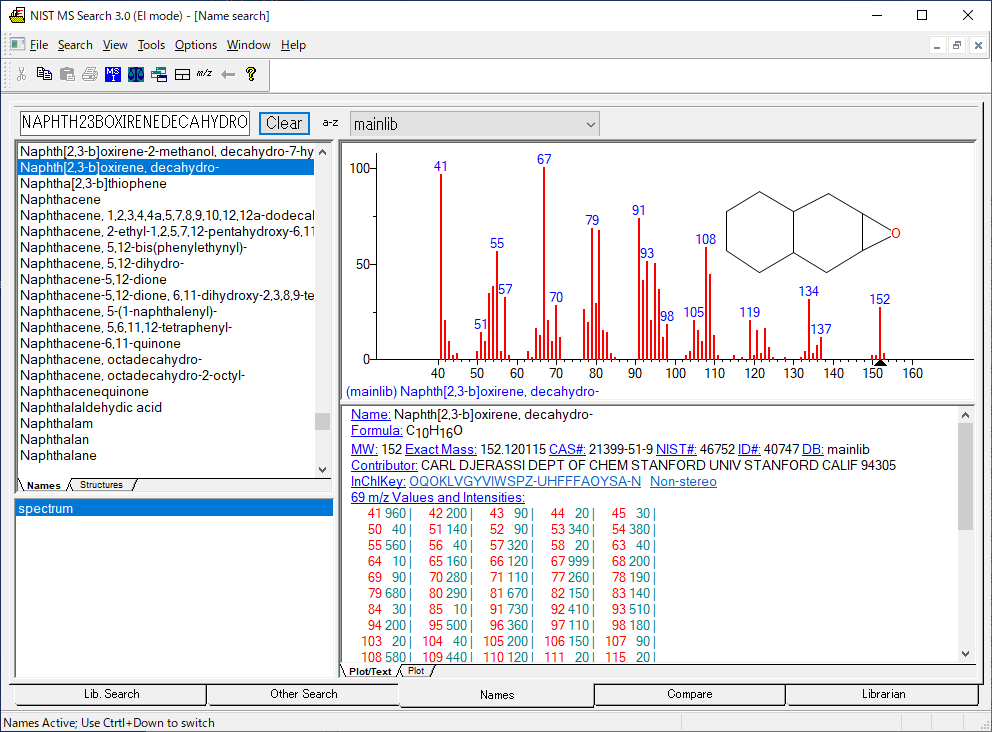Select Naphthalane in names list
Screen dimensions: 992x732
pos(166,456)
